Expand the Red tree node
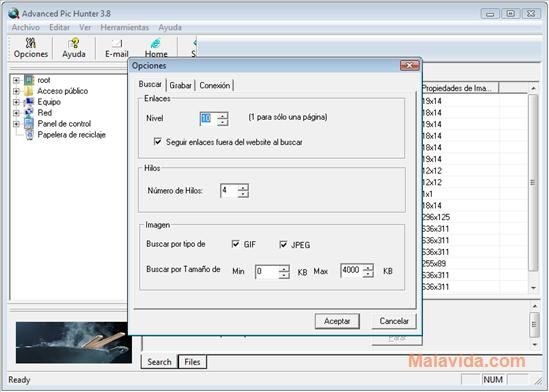This screenshot has width=549, height=392. (x=16, y=113)
